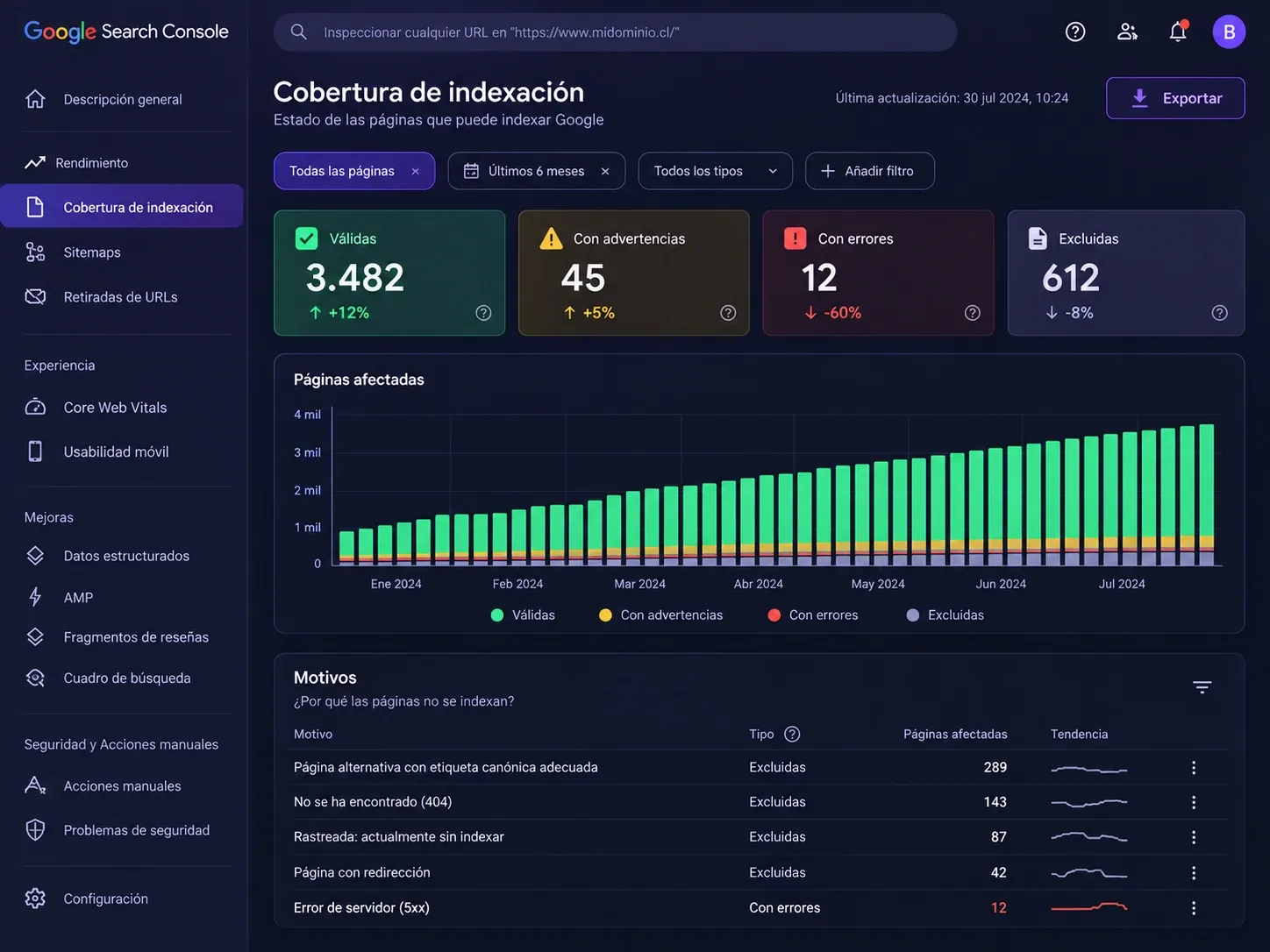Toggle Con advertencias series in legend

(660, 615)
